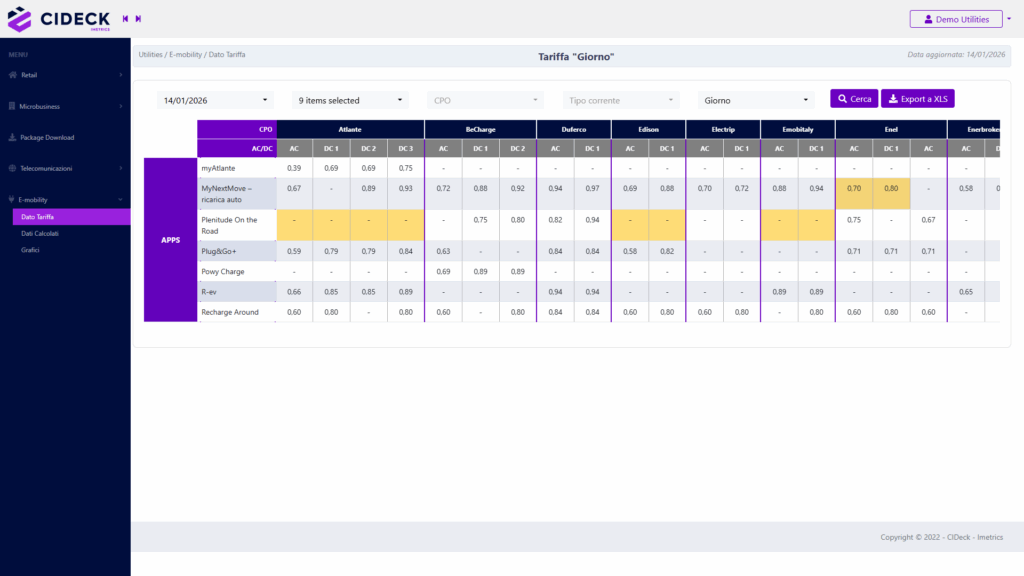Open the Giorno tariff dropdown
Screen dimensions: 1024x576
click(757, 100)
